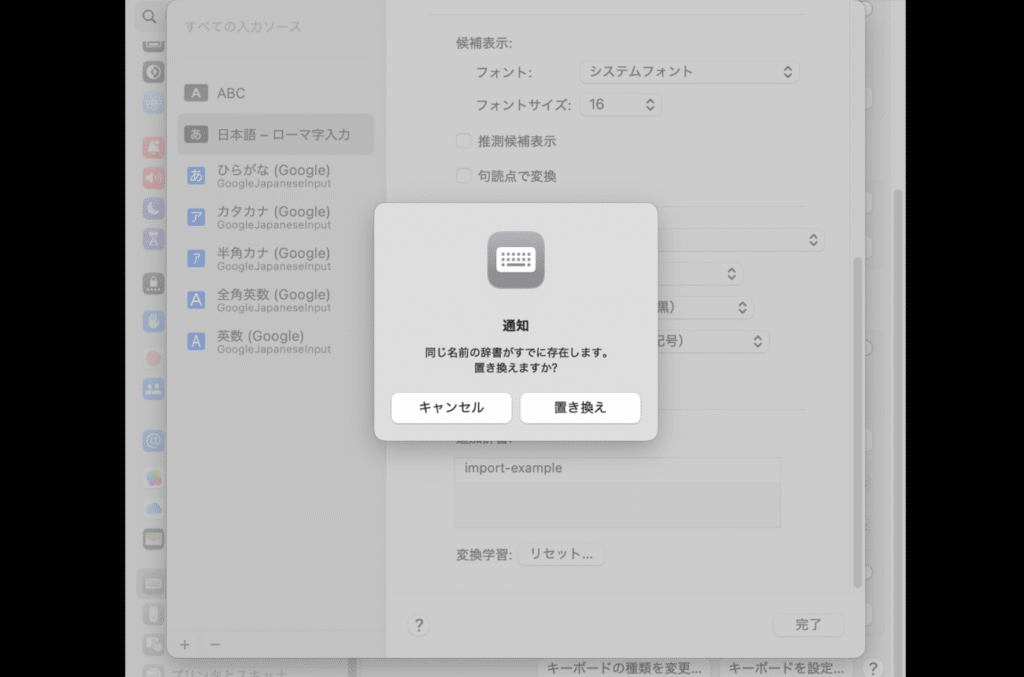Add a new input source with the + icon
1024x677 pixels.
[184, 645]
